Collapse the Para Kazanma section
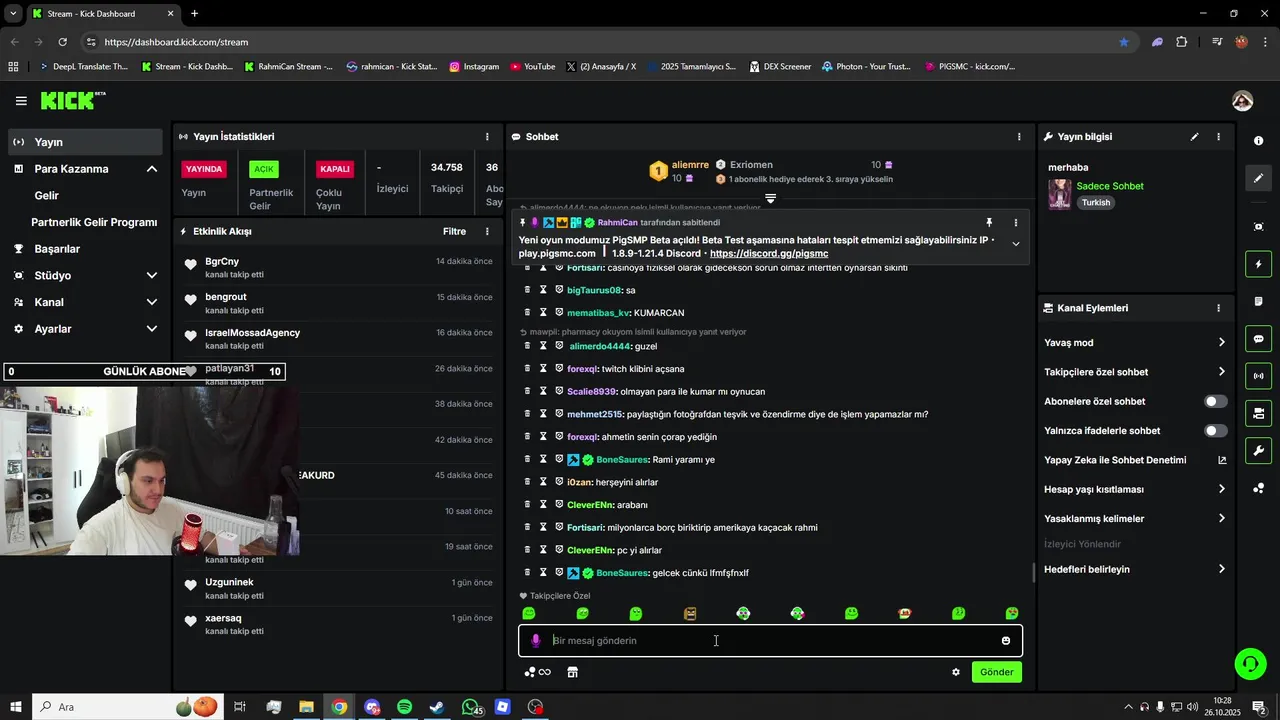 (x=152, y=169)
